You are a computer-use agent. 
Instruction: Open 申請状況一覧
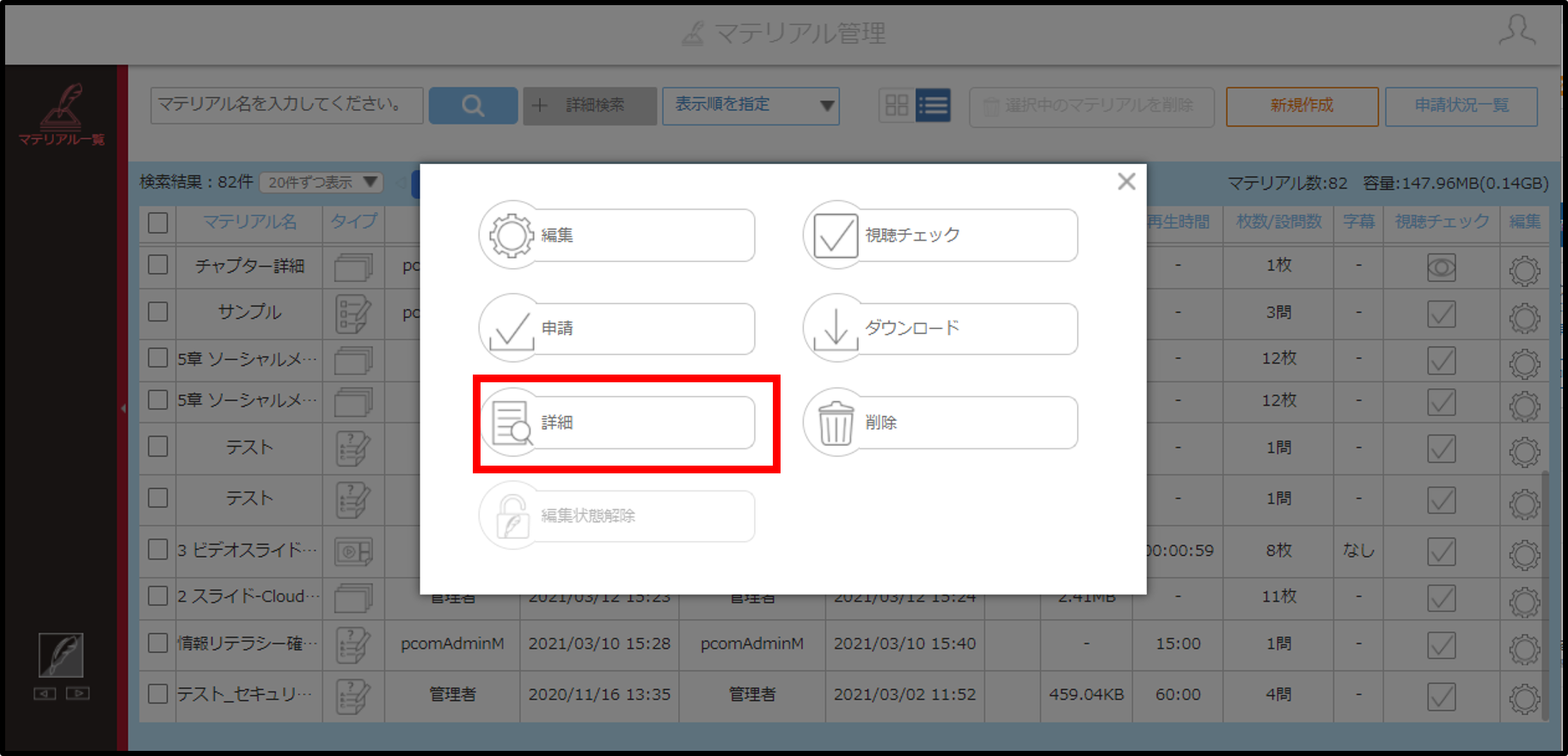[1461, 107]
